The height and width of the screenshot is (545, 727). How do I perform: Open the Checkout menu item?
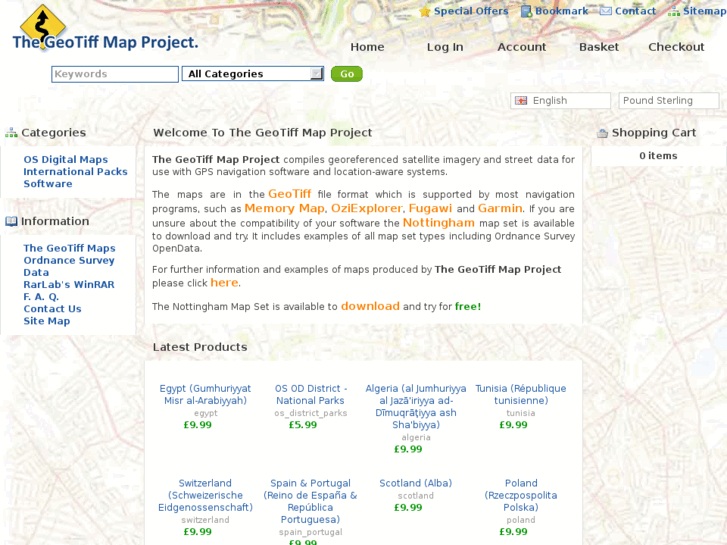(676, 47)
